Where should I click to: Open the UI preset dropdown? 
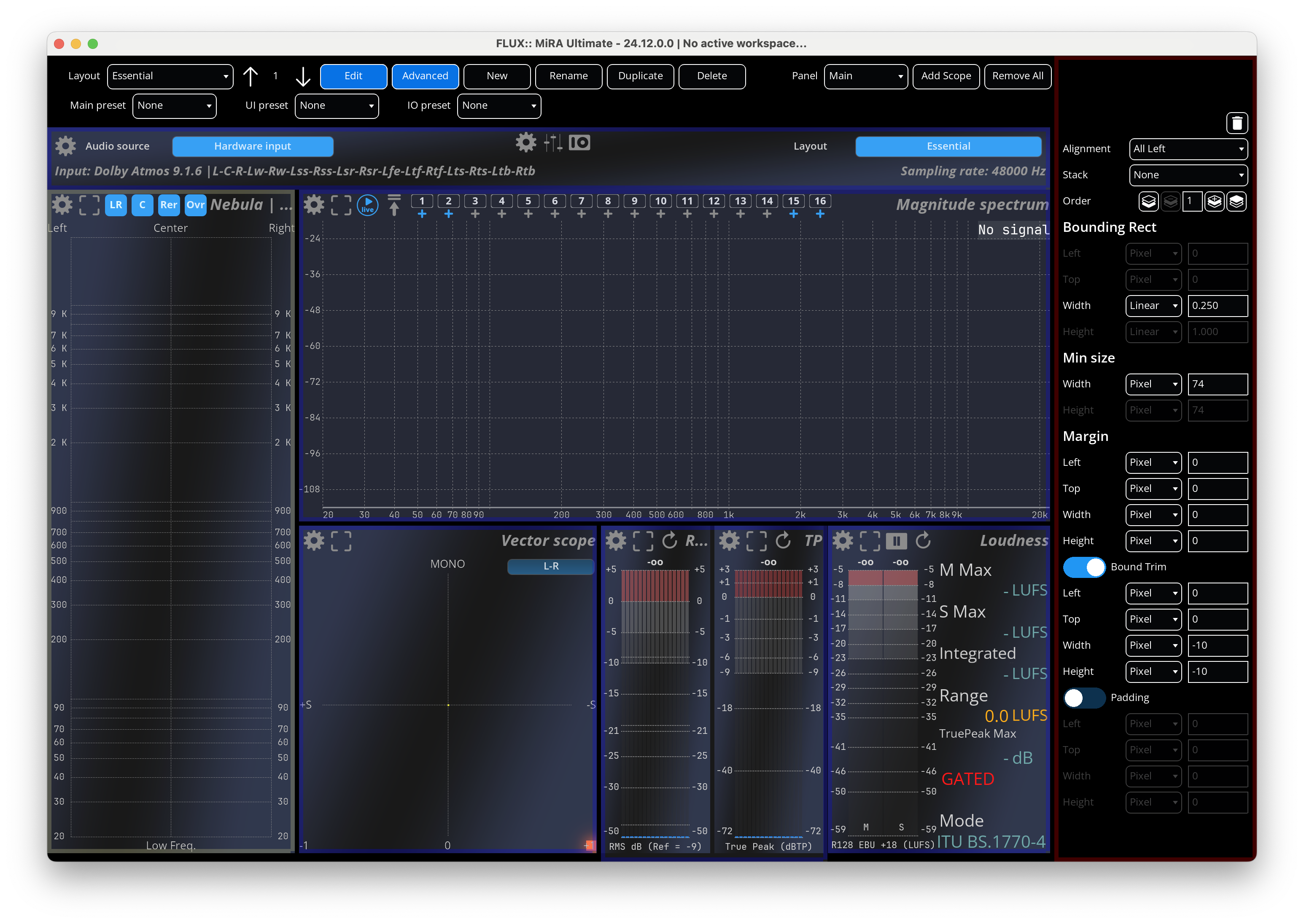coord(337,106)
